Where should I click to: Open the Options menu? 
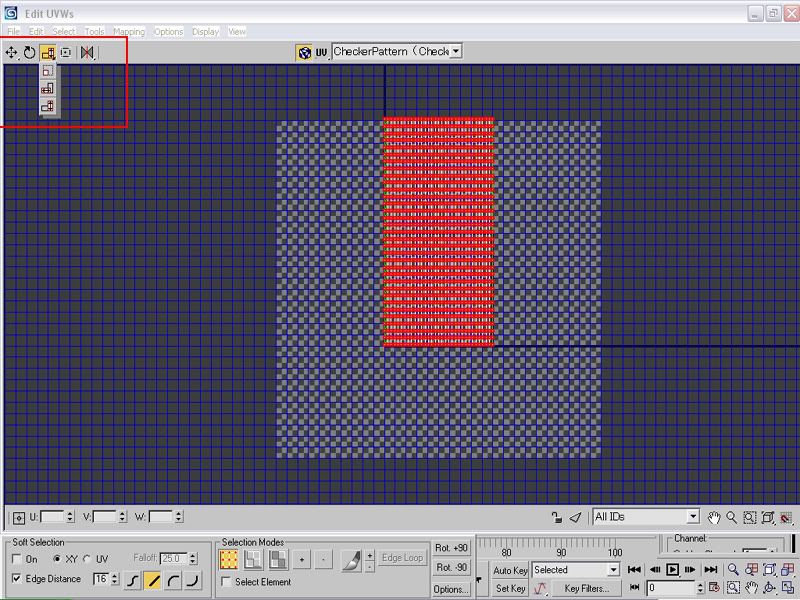[169, 32]
